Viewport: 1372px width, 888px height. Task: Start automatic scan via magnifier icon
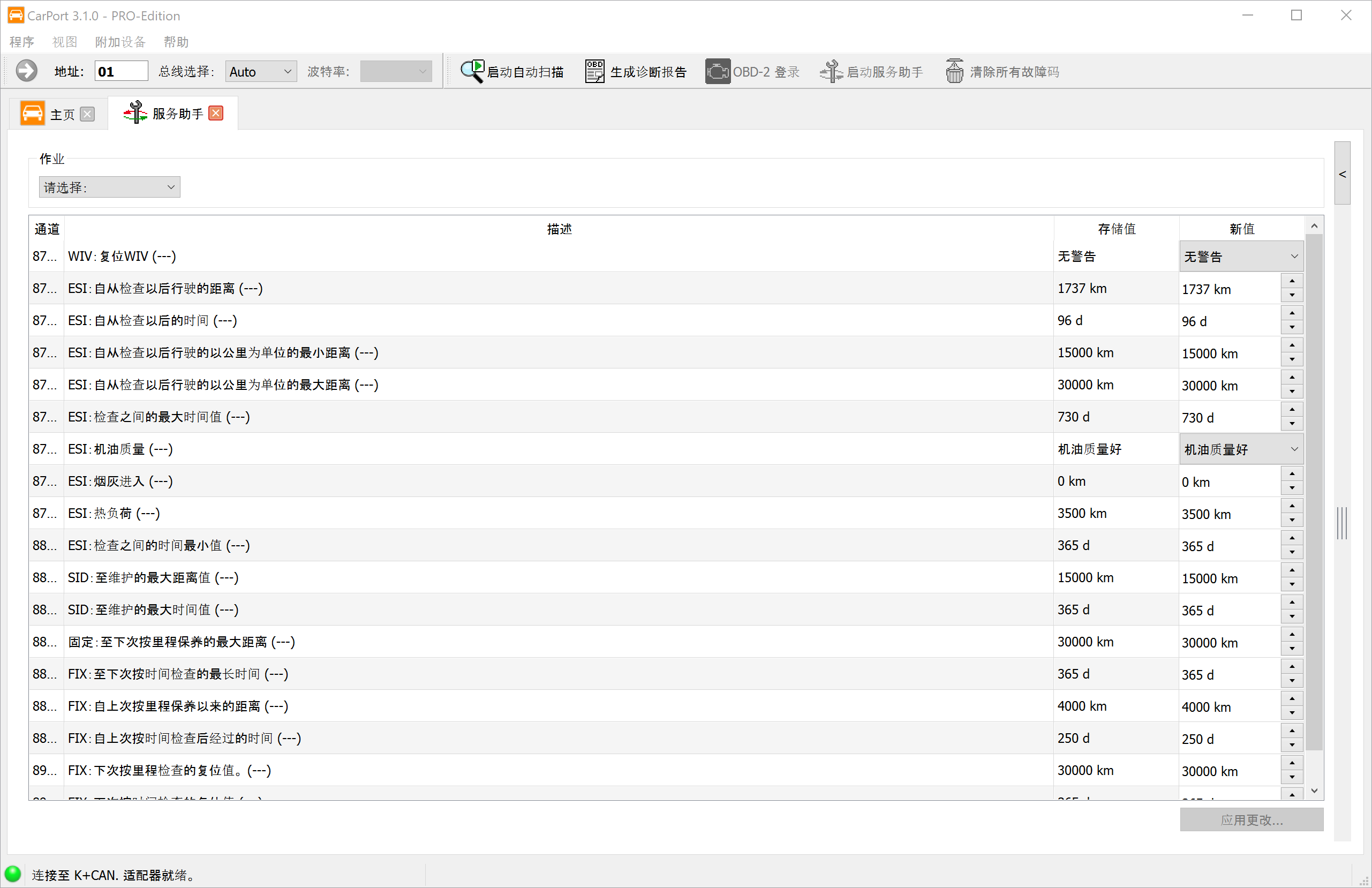pos(472,71)
